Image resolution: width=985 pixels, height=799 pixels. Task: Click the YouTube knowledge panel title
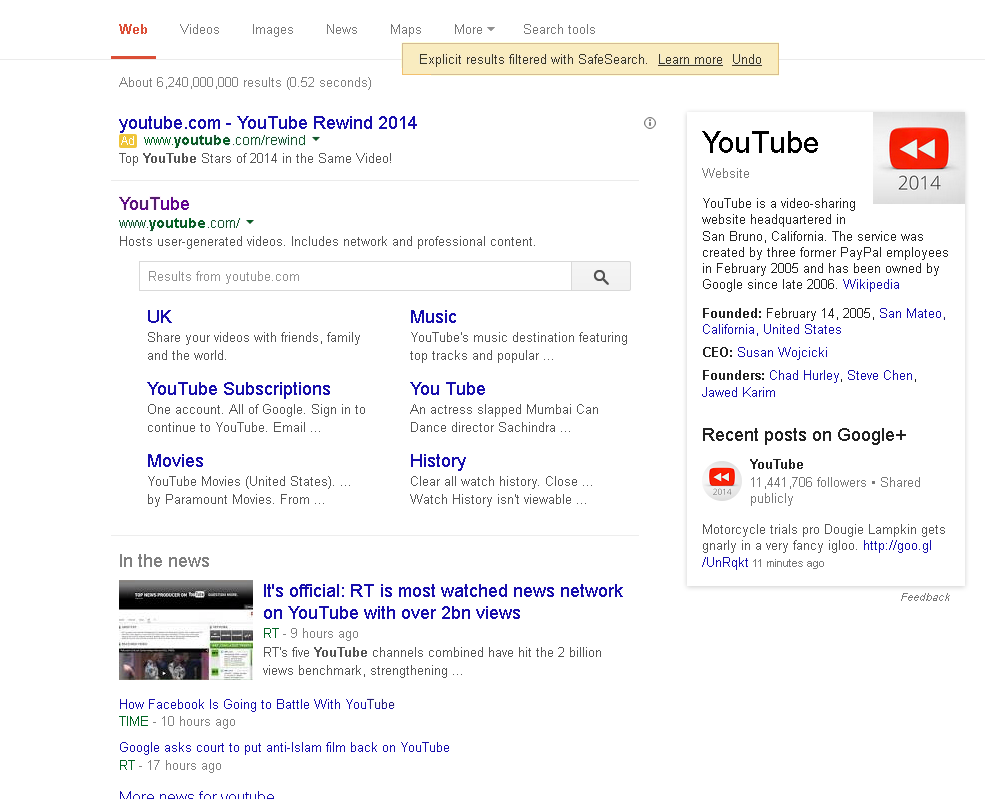(760, 143)
